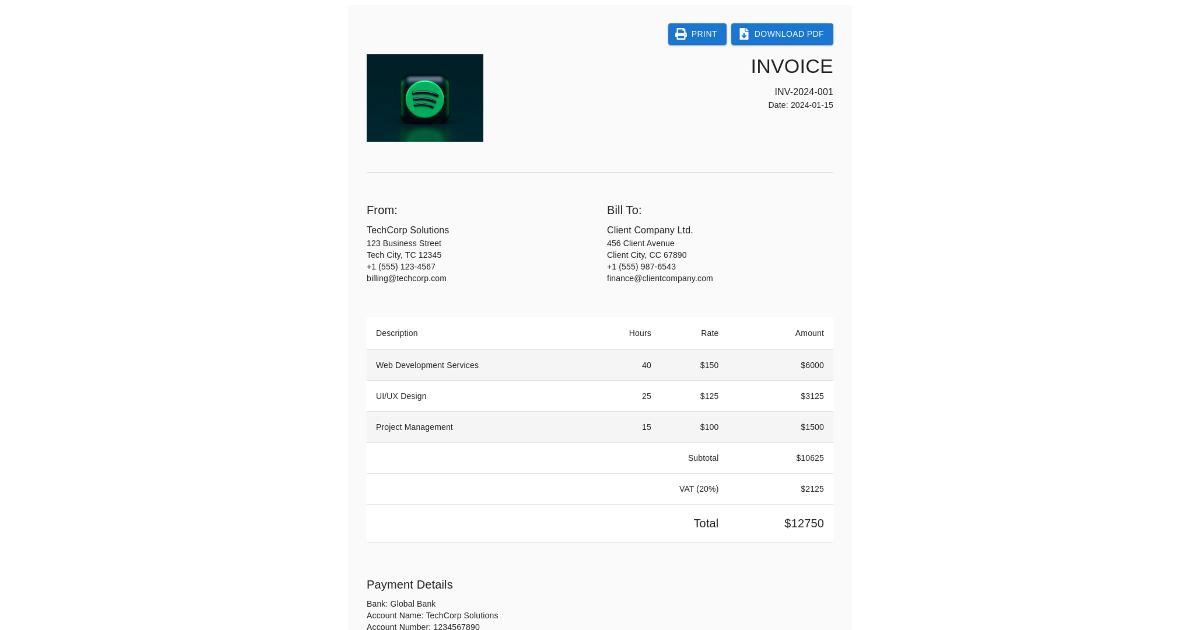Select the INVOICE heading
This screenshot has width=1200, height=630.
pyautogui.click(x=791, y=67)
